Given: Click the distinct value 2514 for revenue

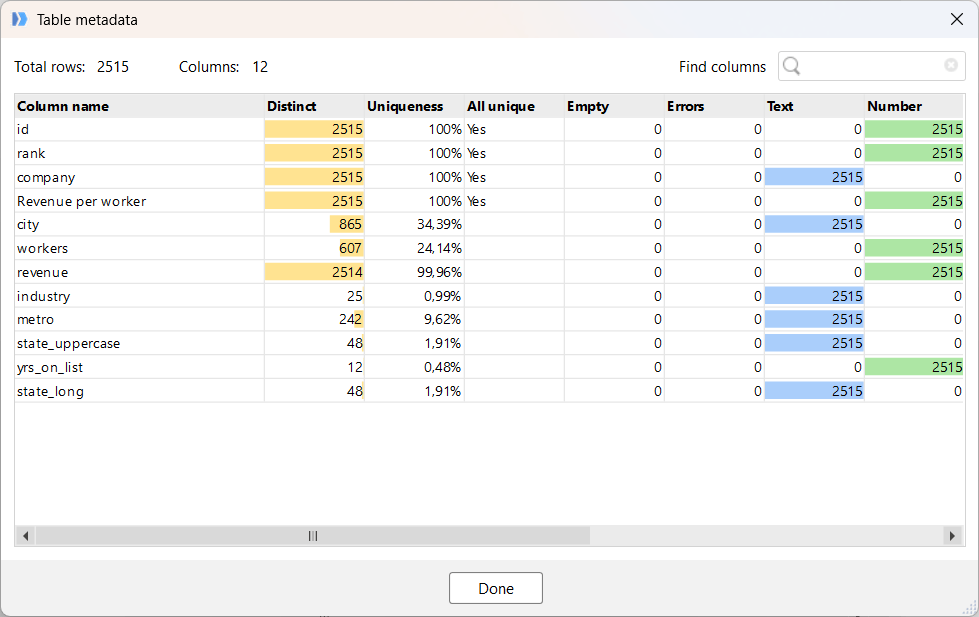Looking at the screenshot, I should 347,272.
